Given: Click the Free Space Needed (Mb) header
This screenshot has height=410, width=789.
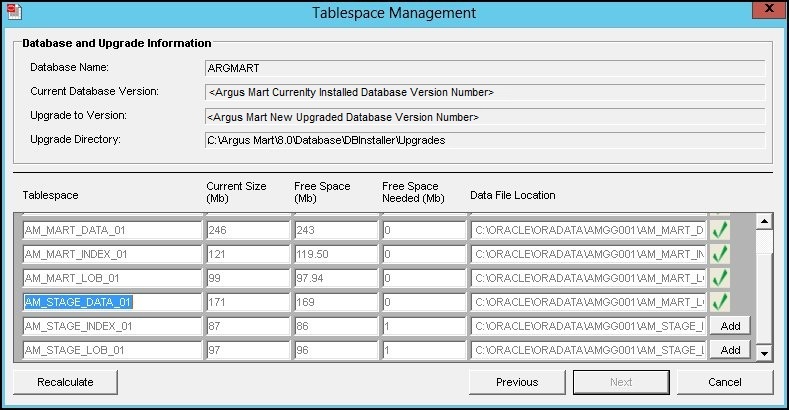Looking at the screenshot, I should coord(413,192).
